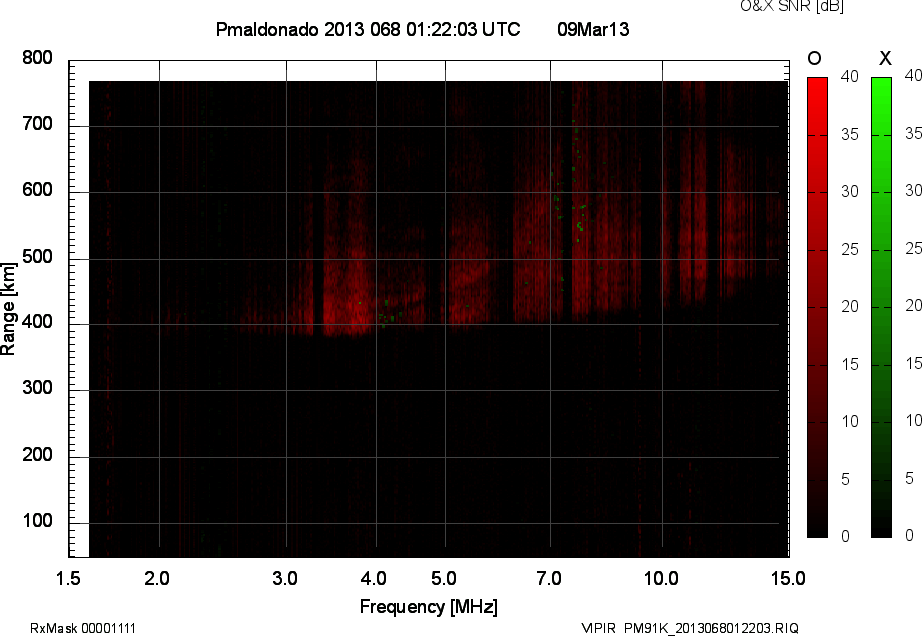
Task: Click the red O-mode SNR color bar
Action: point(817,307)
